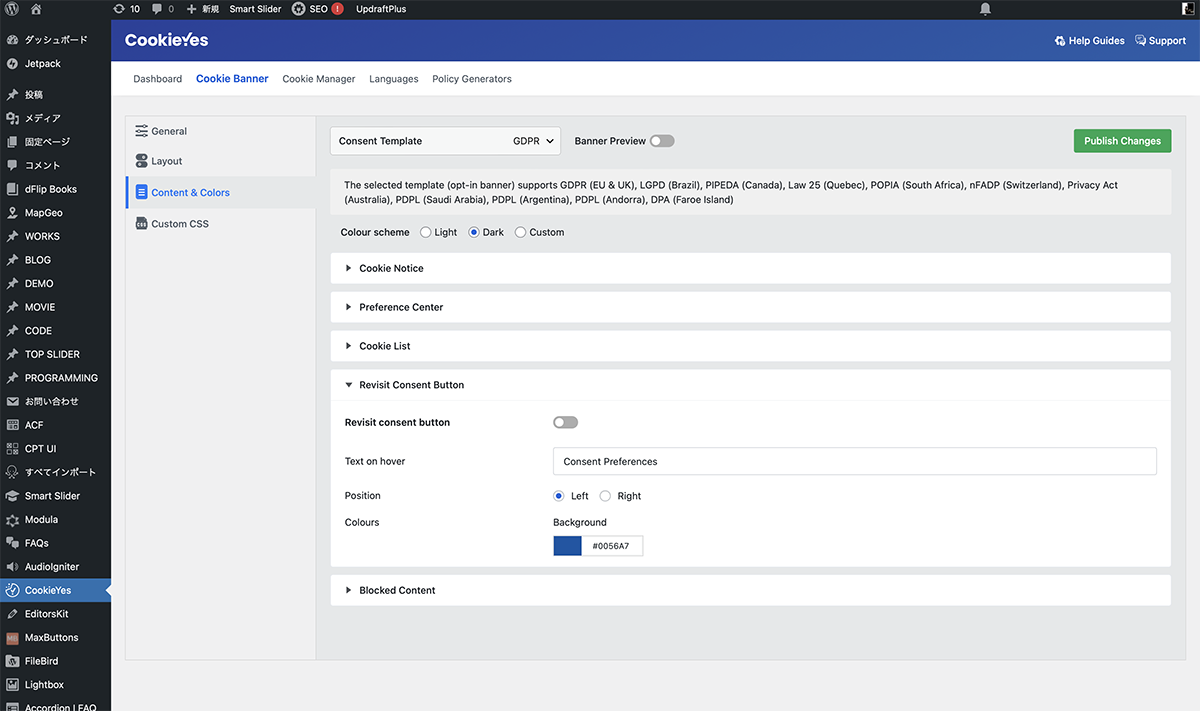Viewport: 1200px width, 711px height.
Task: Toggle the Banner Preview switch
Action: tap(661, 141)
